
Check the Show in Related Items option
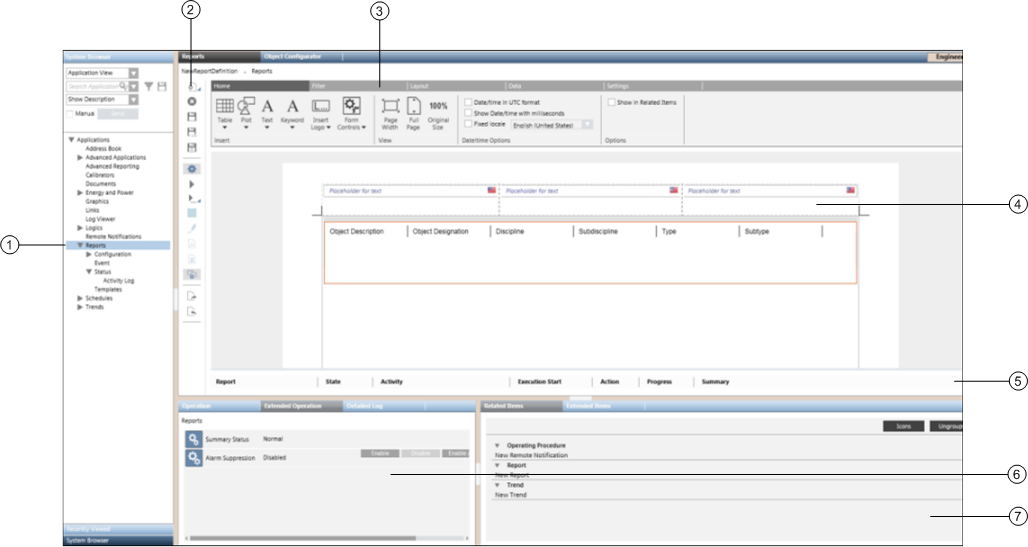611,102
